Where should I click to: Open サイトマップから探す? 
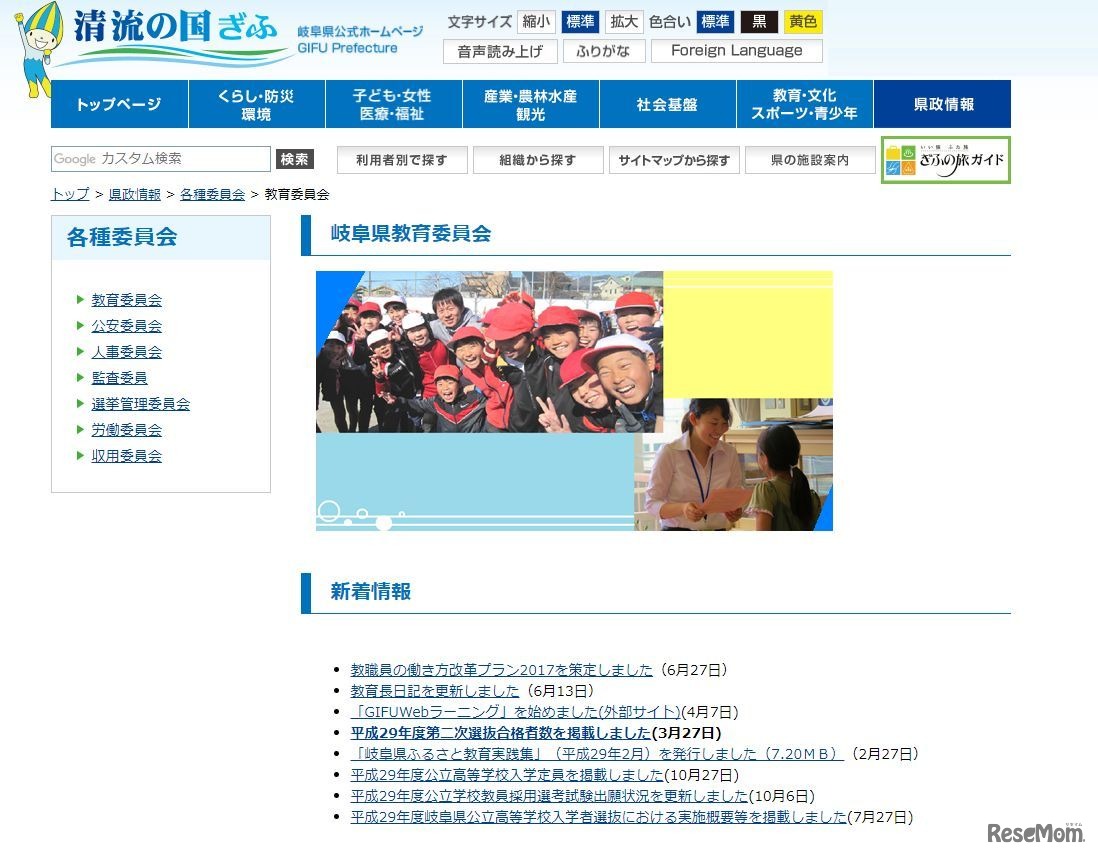click(x=674, y=160)
